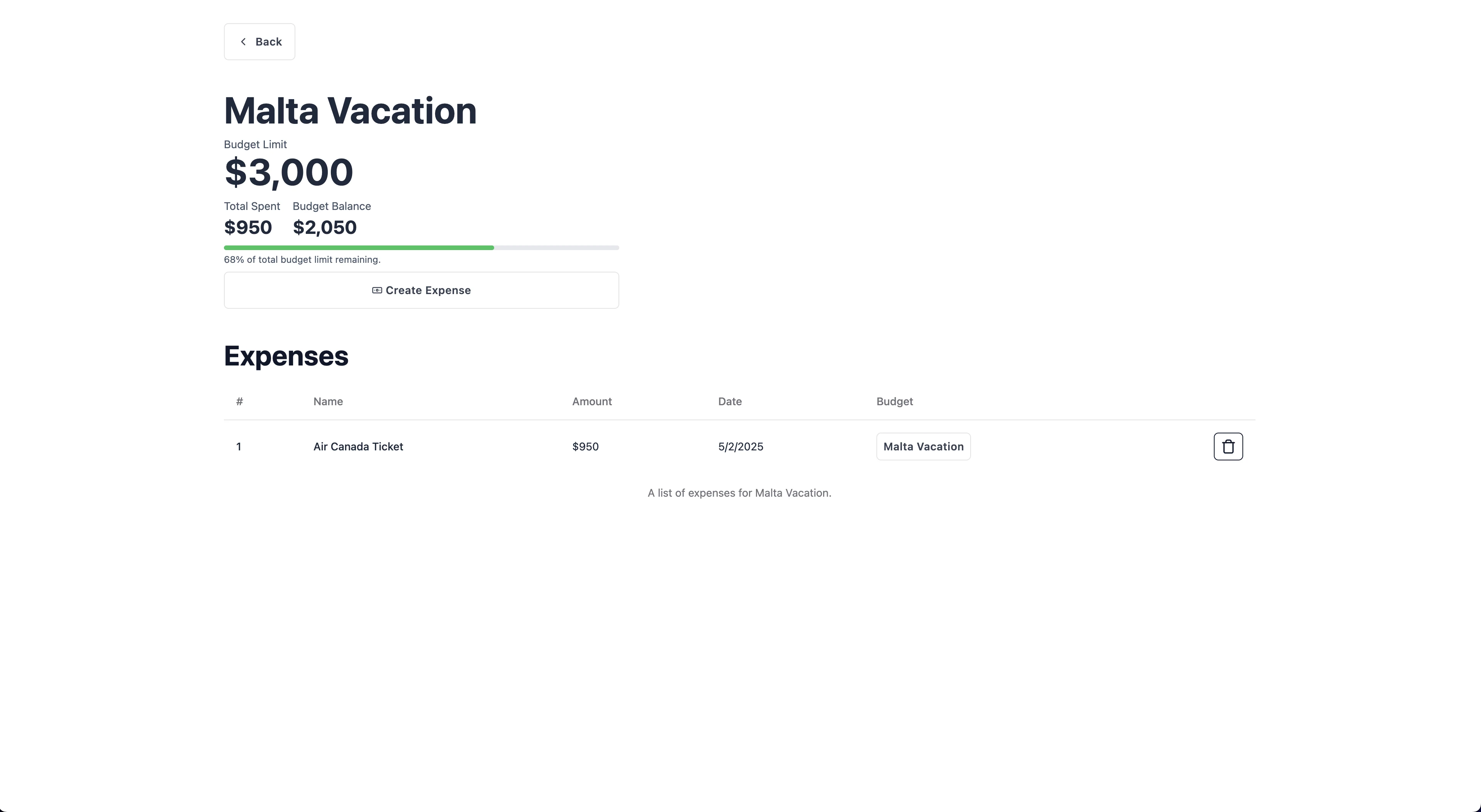Click the # column header
This screenshot has width=1481, height=812.
click(x=239, y=401)
